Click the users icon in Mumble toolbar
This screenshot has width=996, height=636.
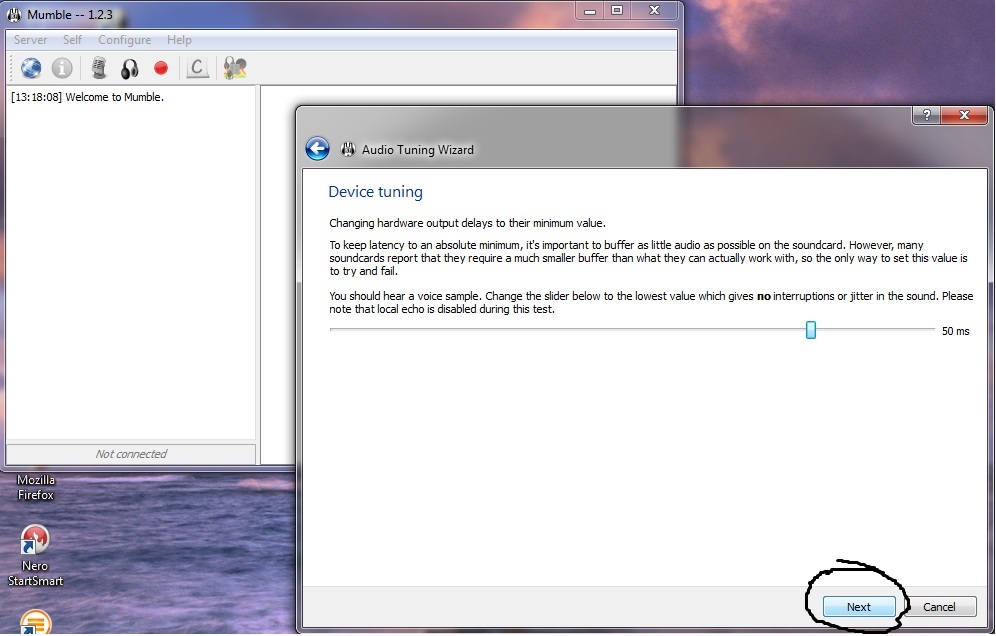coord(235,68)
